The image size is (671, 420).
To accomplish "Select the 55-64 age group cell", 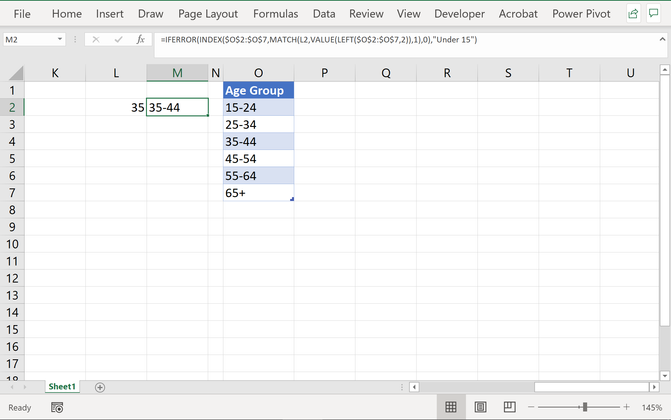I will (x=258, y=176).
